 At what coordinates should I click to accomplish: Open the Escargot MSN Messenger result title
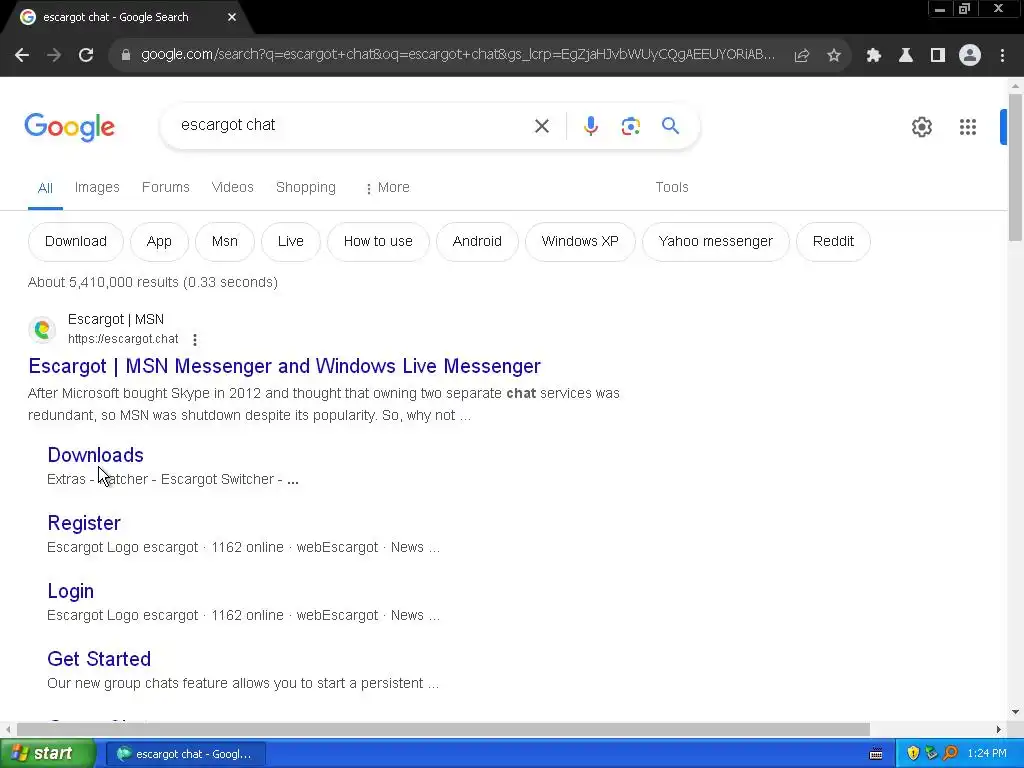tap(285, 366)
